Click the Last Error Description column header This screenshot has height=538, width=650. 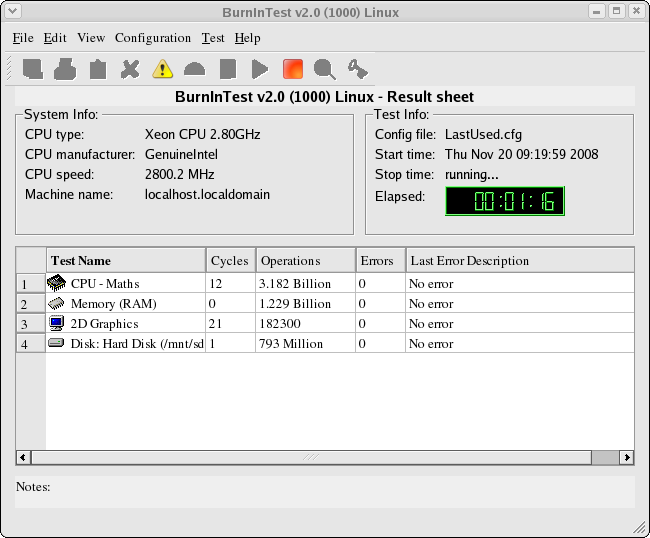pos(520,260)
